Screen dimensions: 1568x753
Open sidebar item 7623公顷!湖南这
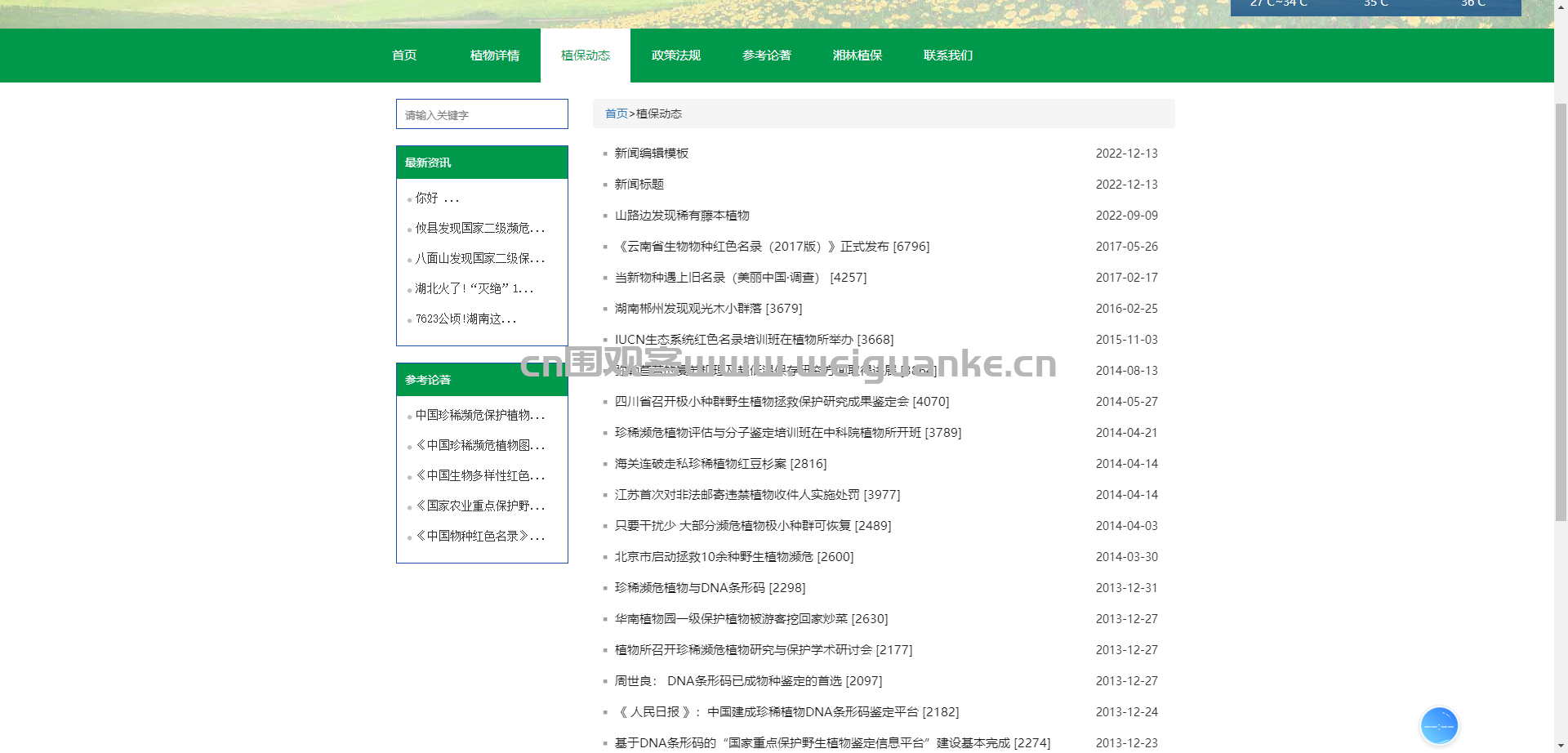[465, 319]
